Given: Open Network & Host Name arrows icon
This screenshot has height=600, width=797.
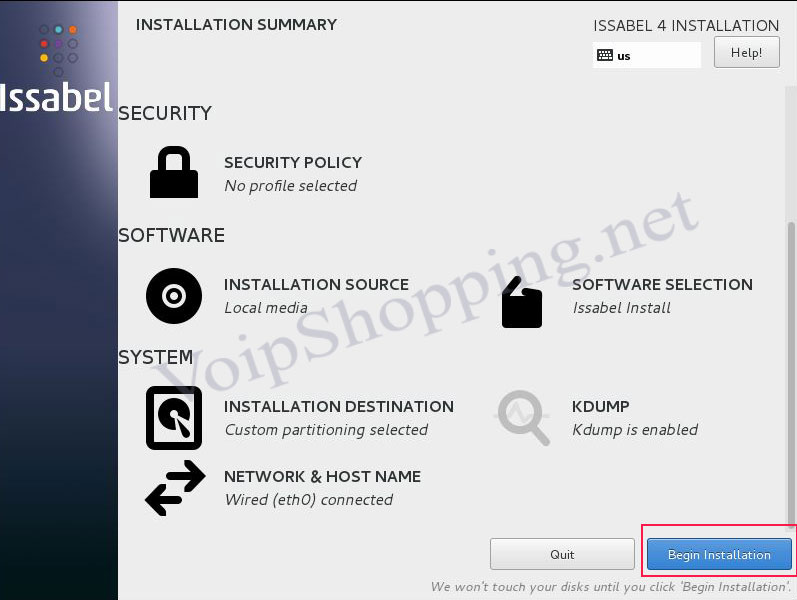Looking at the screenshot, I should click(x=175, y=488).
